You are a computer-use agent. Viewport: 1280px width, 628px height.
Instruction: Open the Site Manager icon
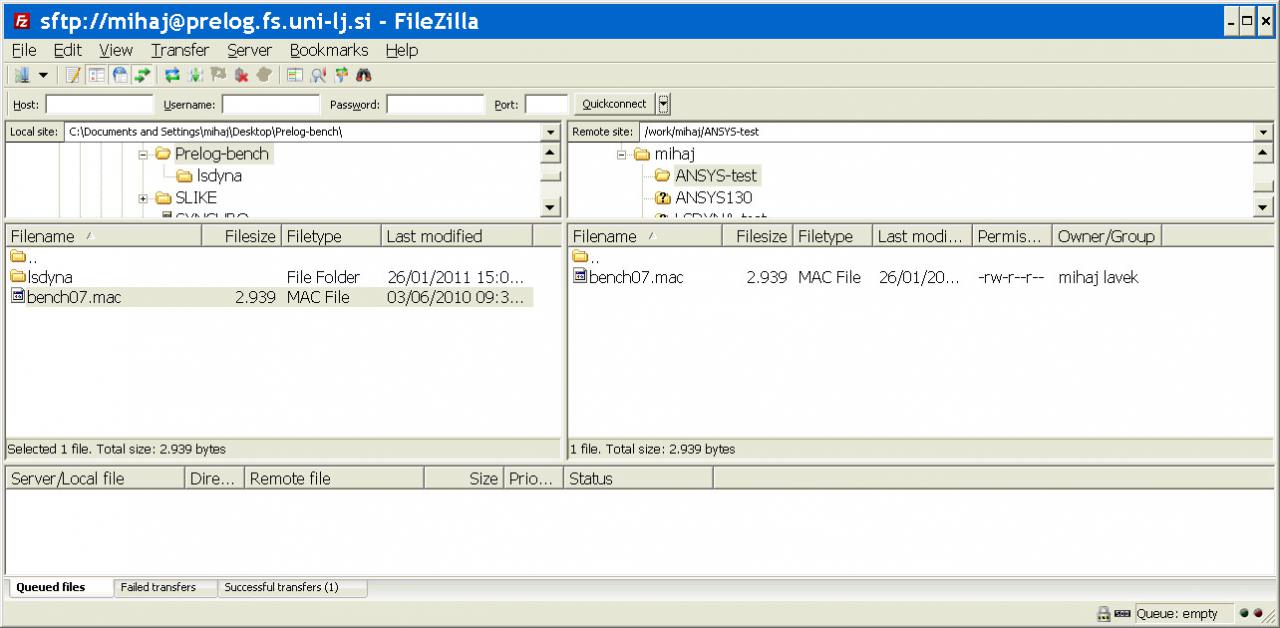pyautogui.click(x=22, y=75)
